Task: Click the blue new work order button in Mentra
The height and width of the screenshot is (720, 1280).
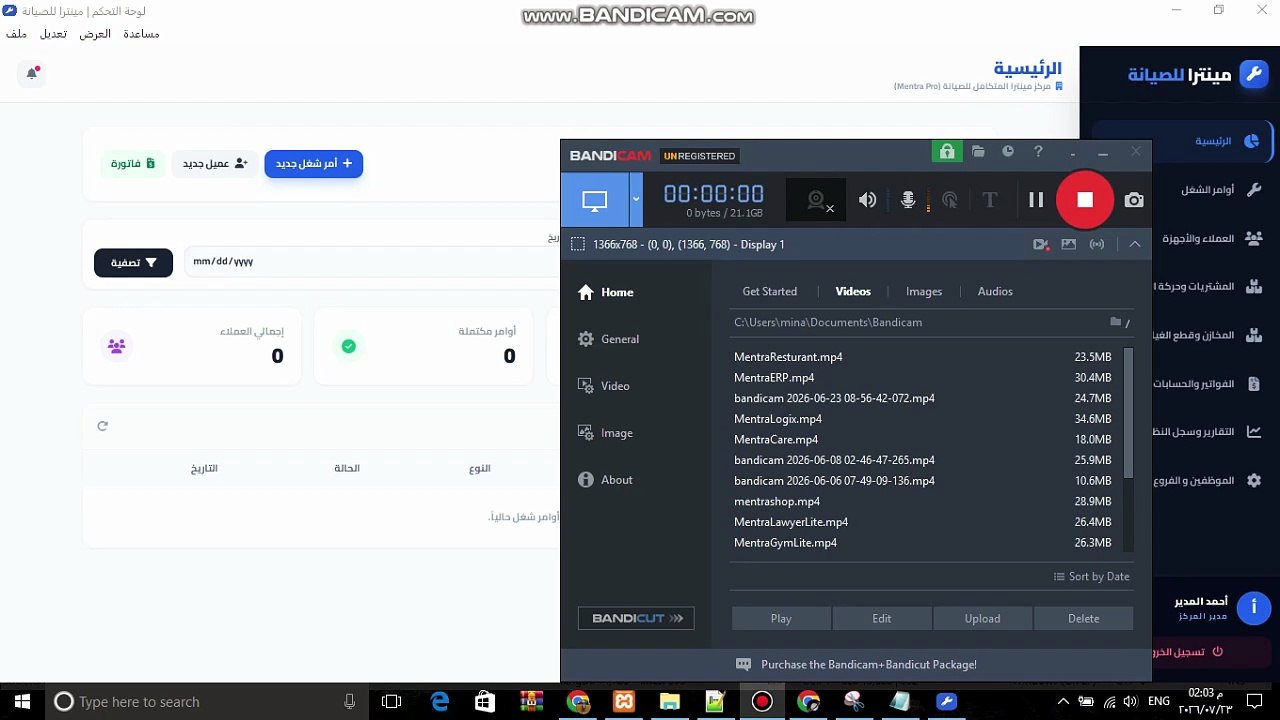Action: point(314,163)
